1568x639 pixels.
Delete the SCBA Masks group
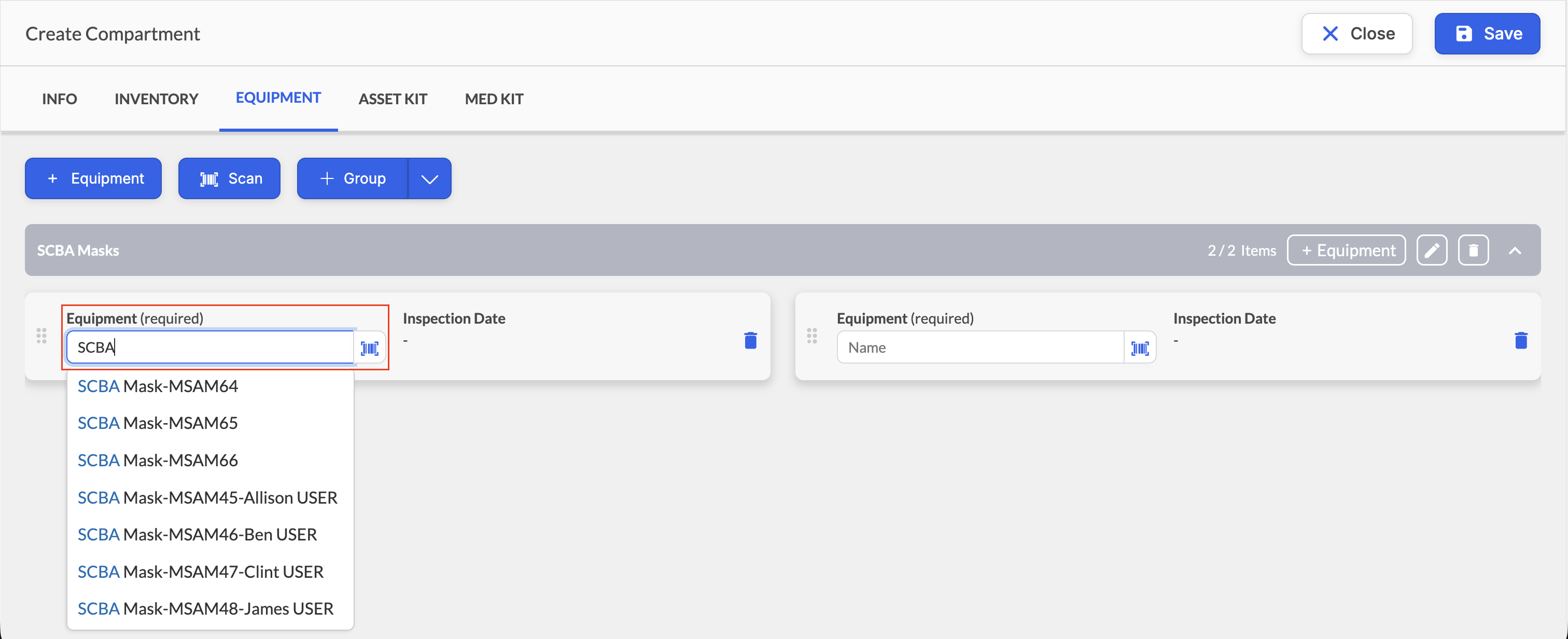coord(1473,251)
